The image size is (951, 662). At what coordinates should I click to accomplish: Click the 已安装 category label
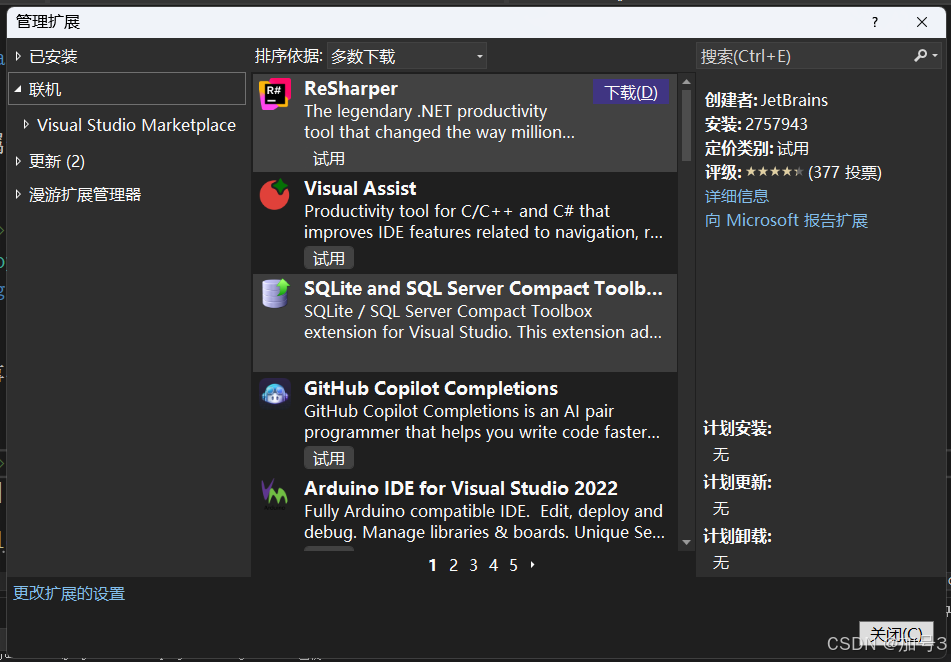click(53, 56)
